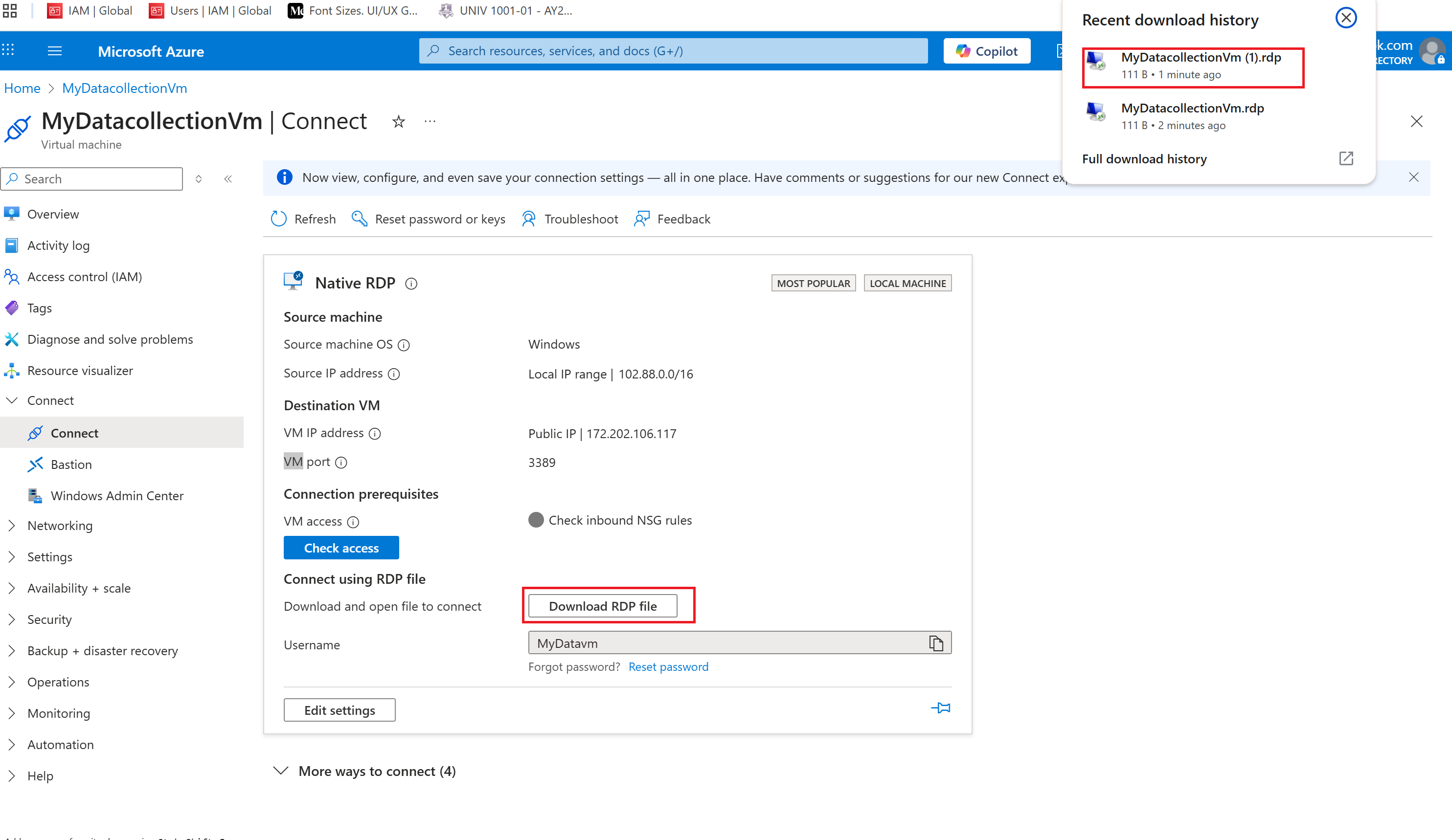Image resolution: width=1452 pixels, height=840 pixels.
Task: Open the Copilot button
Action: click(986, 51)
